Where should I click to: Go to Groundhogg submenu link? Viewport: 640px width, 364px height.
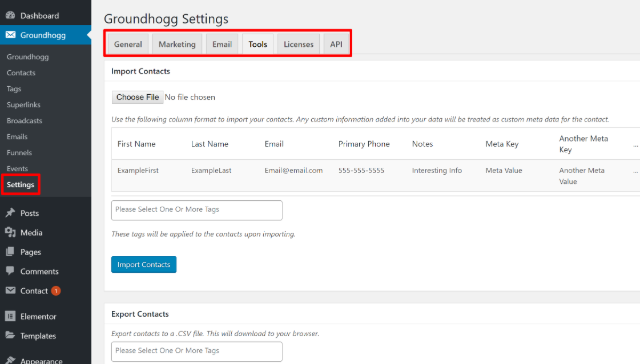tap(27, 57)
